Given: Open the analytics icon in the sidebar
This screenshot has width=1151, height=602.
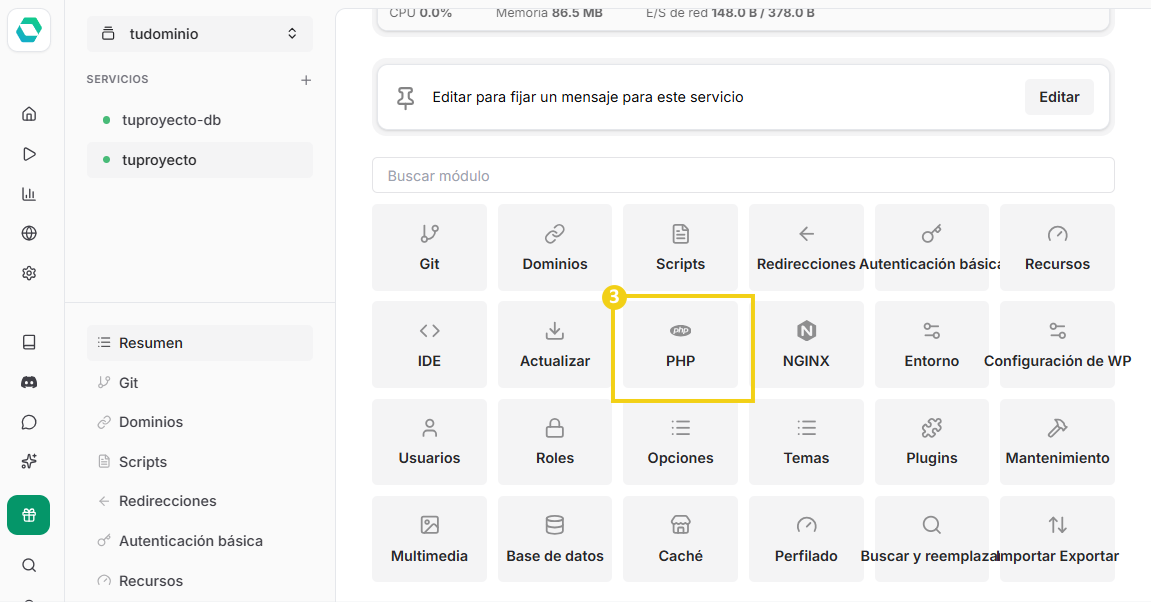Looking at the screenshot, I should click(x=29, y=193).
